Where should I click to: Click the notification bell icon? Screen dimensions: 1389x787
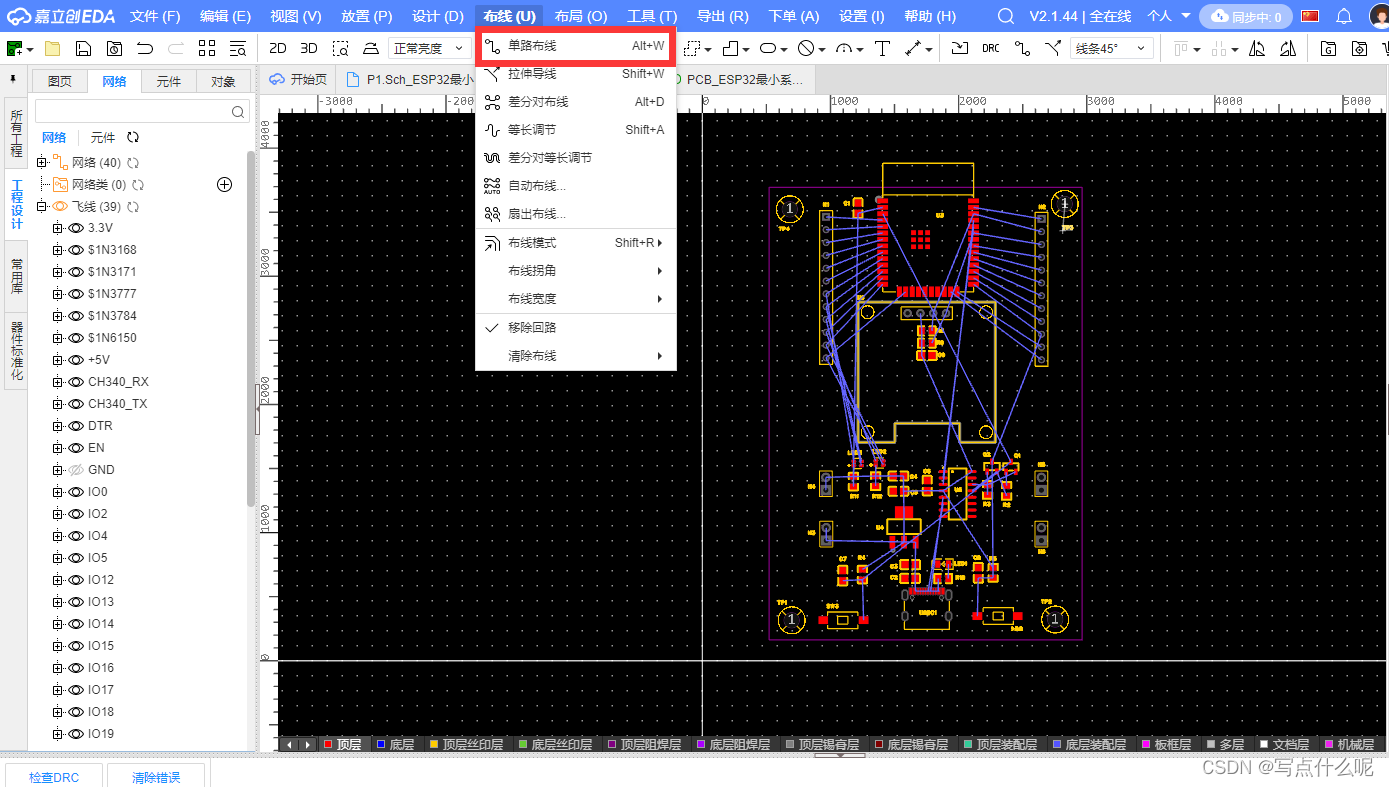click(1344, 16)
